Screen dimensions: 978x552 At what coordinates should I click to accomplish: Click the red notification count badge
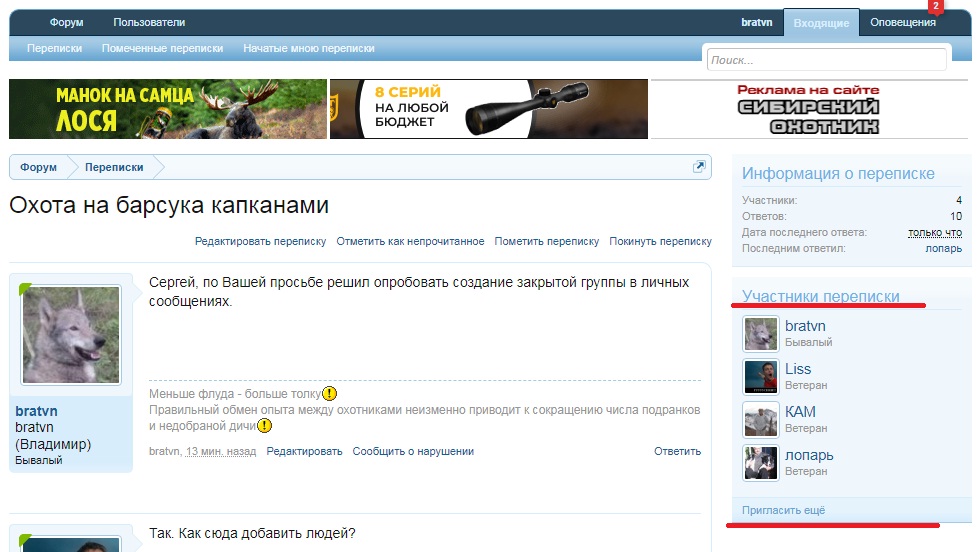click(936, 6)
